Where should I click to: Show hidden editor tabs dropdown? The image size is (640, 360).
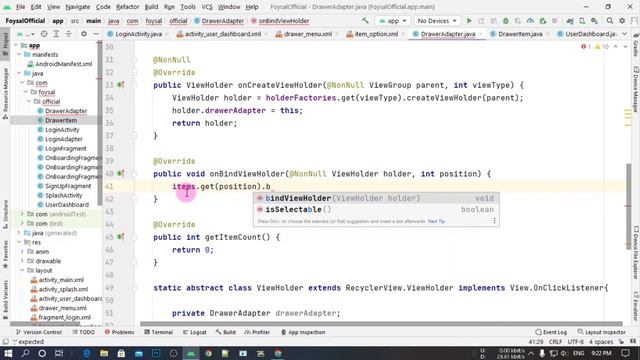[624, 34]
